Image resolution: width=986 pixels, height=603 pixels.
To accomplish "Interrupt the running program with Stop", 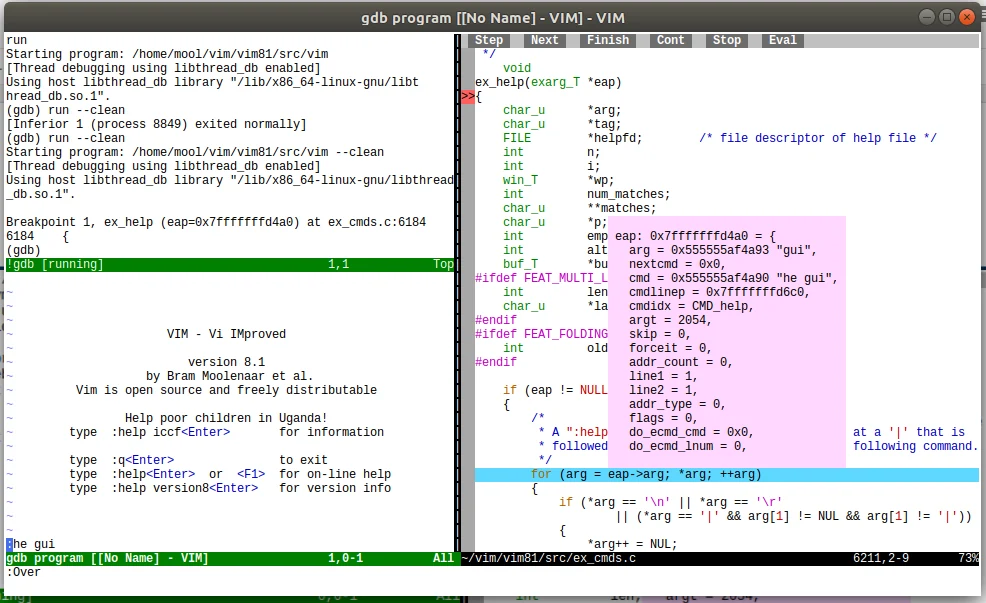I will (726, 40).
